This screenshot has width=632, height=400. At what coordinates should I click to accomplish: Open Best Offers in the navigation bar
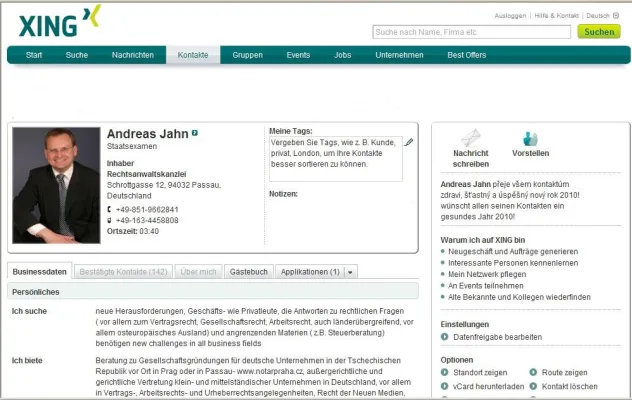point(467,55)
